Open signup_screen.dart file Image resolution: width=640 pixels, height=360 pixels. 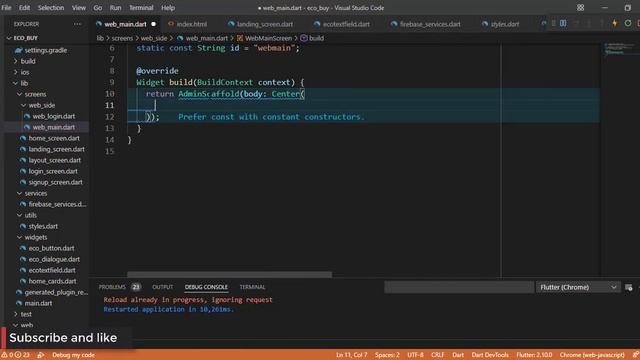(55, 182)
